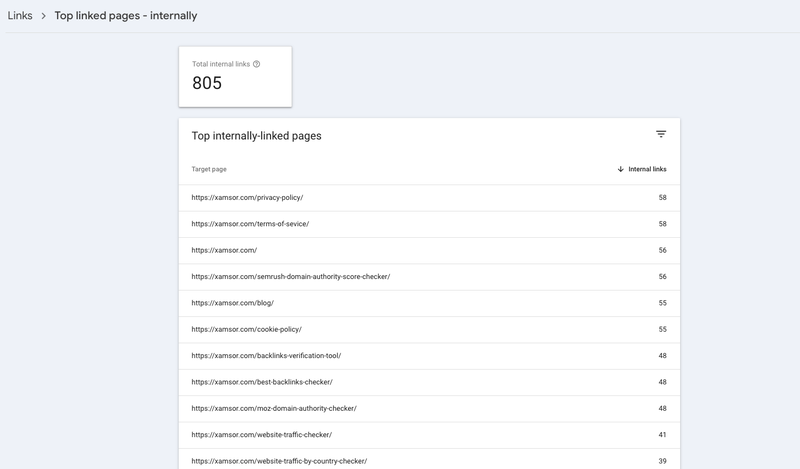Click the sort arrow next to Internal links
This screenshot has height=469, width=800.
tap(621, 169)
